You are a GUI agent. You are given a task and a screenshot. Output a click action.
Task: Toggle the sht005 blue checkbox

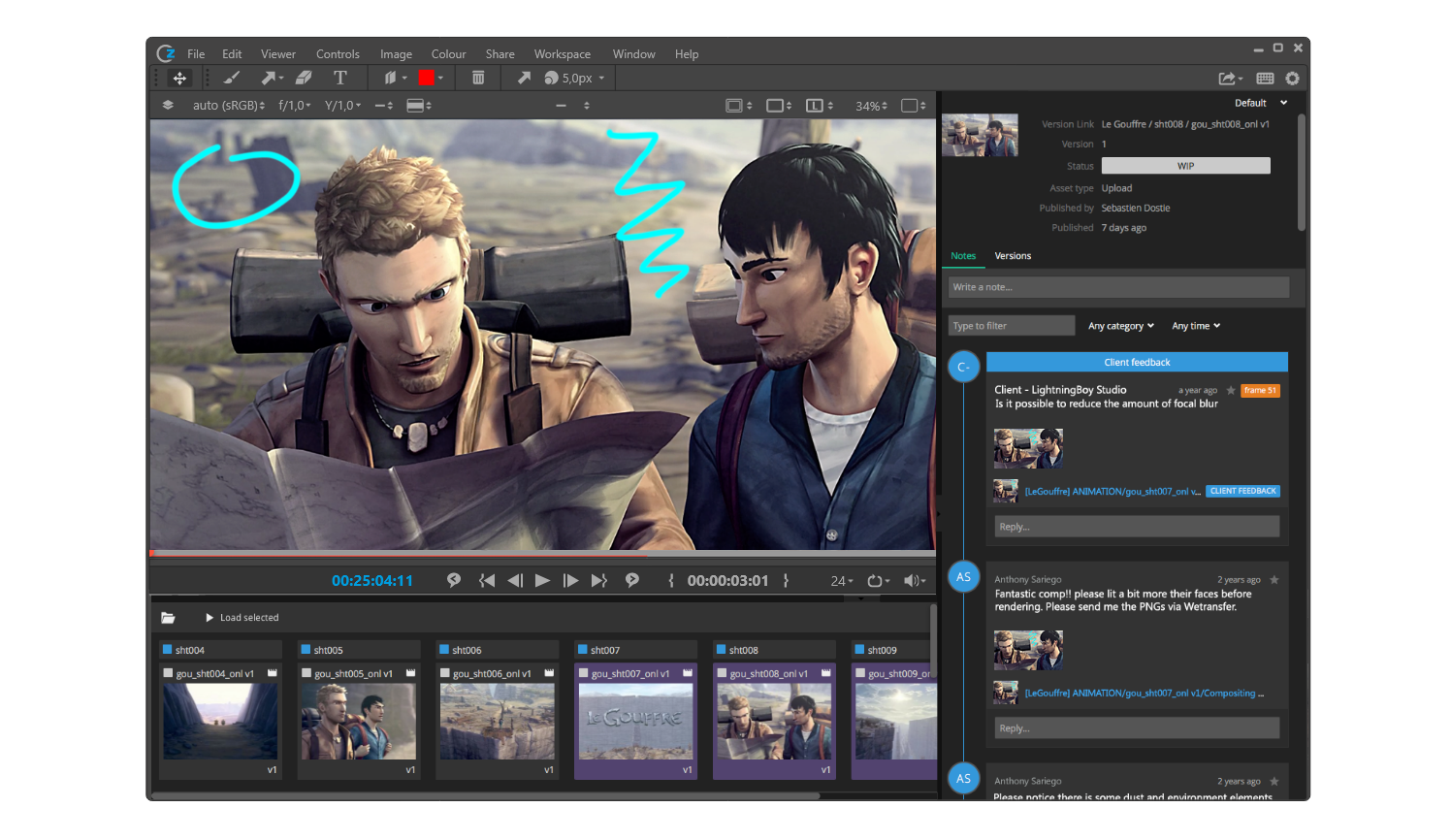coord(306,650)
